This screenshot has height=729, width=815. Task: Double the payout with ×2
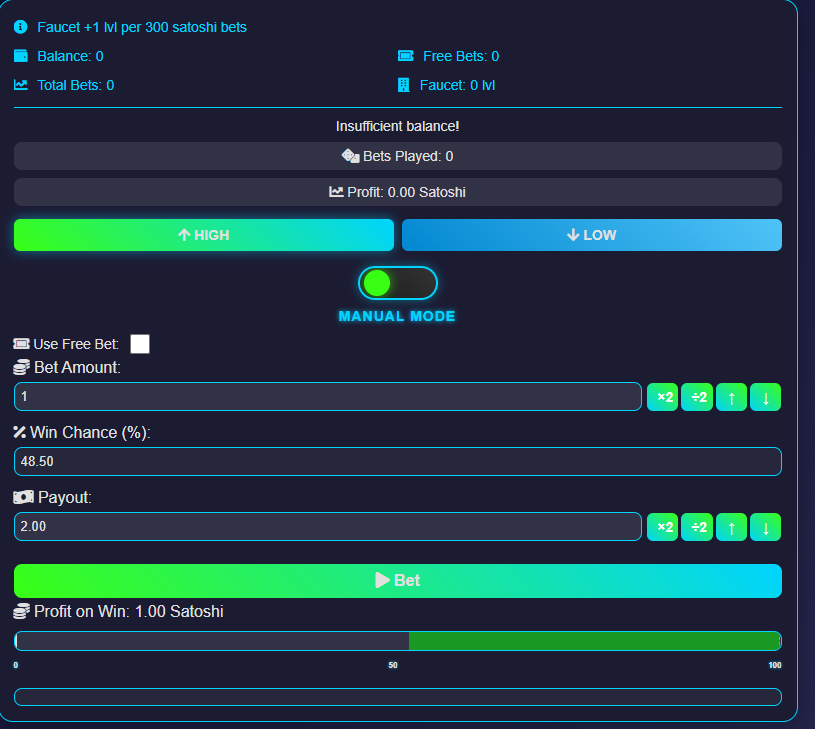tap(663, 527)
